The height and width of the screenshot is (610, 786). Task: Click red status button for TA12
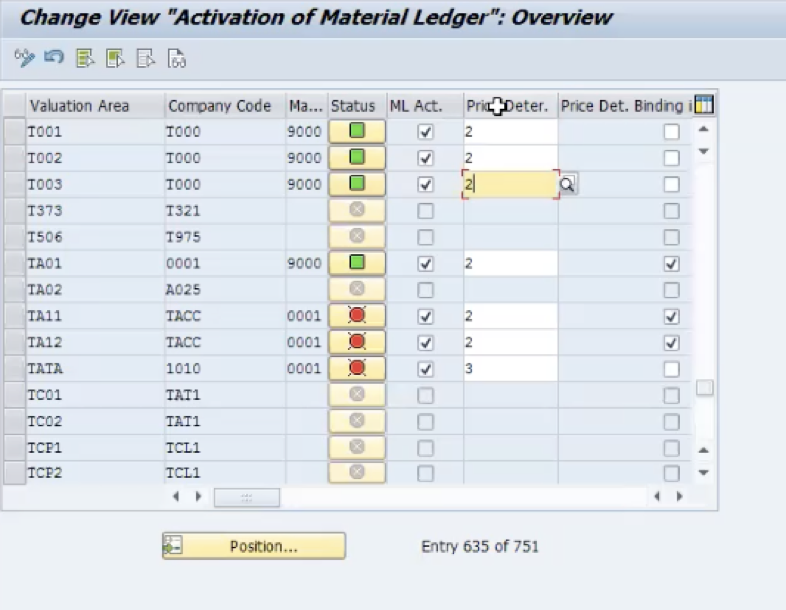click(357, 342)
